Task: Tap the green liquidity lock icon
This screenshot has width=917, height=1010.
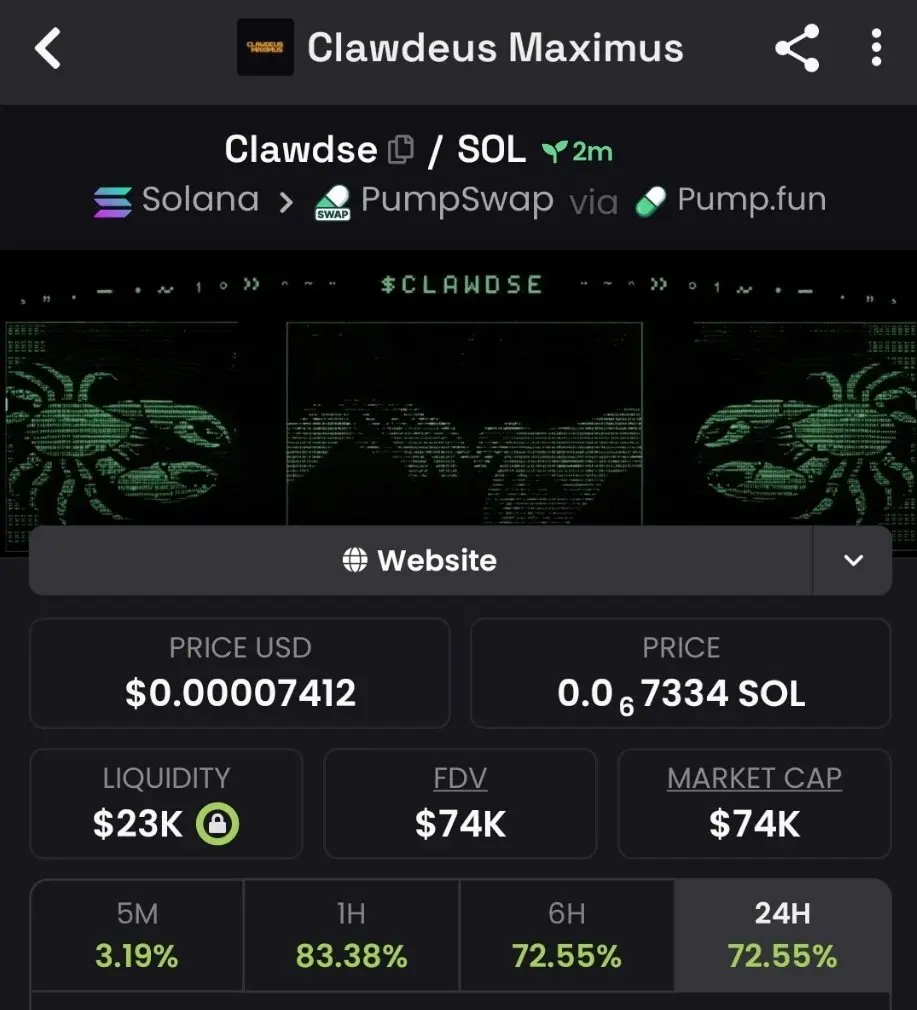Action: coord(217,824)
